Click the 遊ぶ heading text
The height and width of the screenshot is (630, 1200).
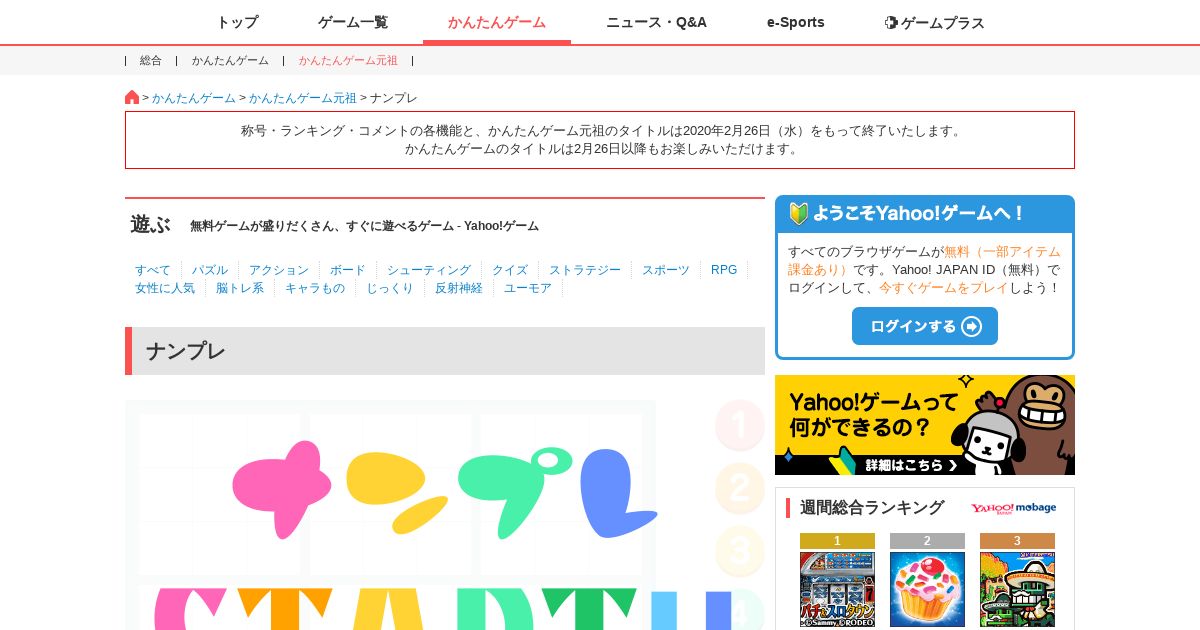click(151, 225)
